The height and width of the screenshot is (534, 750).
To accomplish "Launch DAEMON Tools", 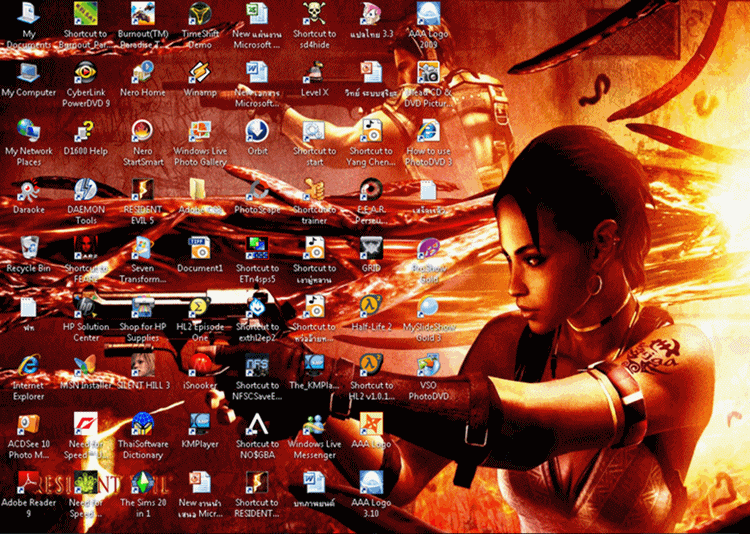I will (86, 189).
